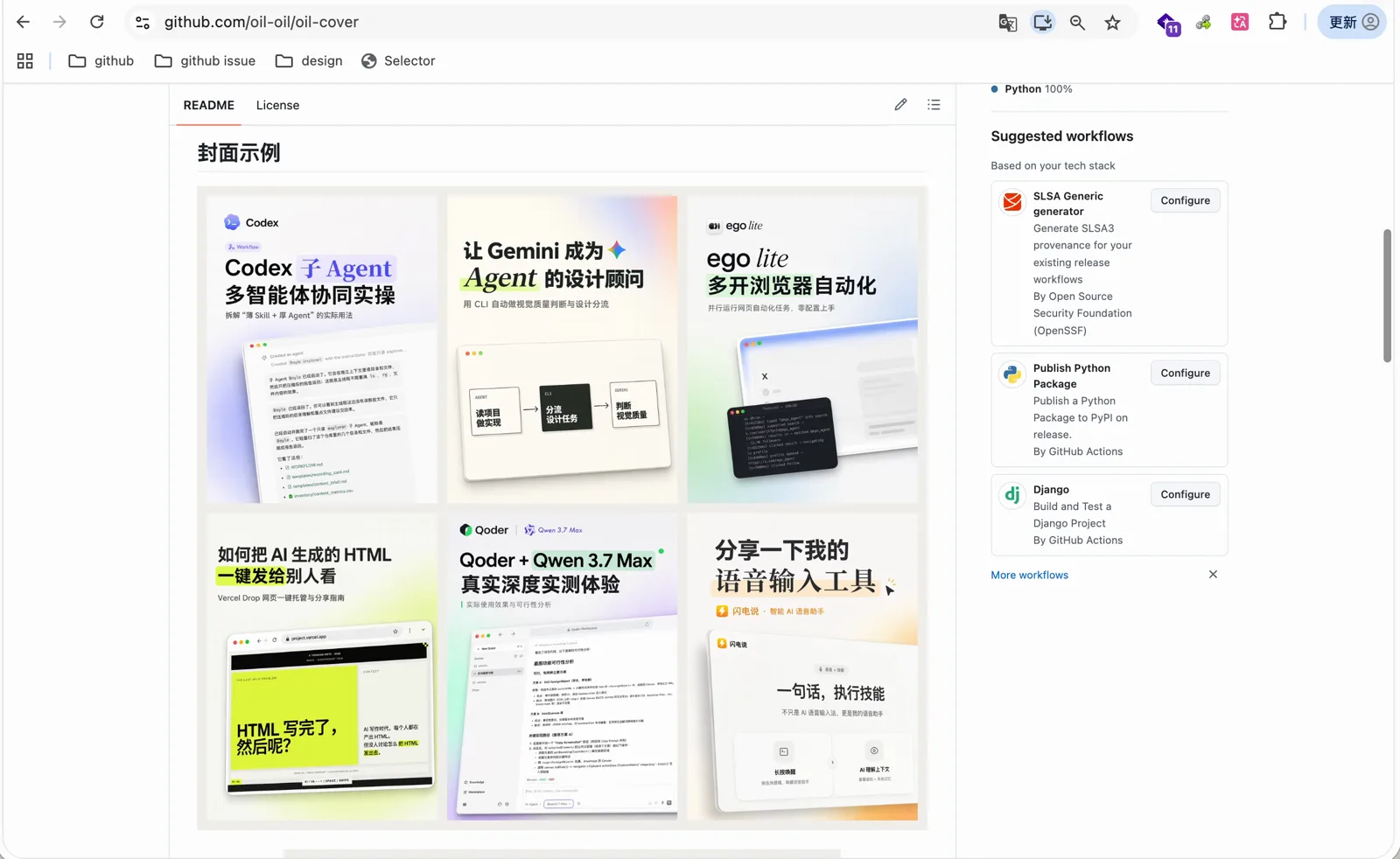Open the pink translate extension icon

click(x=1240, y=23)
